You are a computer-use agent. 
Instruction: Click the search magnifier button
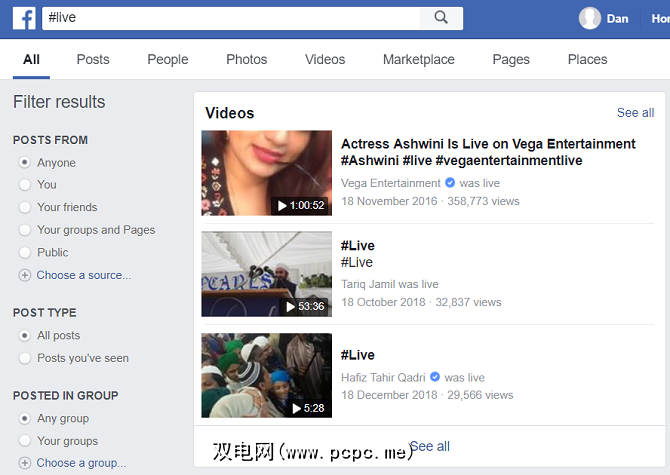441,18
